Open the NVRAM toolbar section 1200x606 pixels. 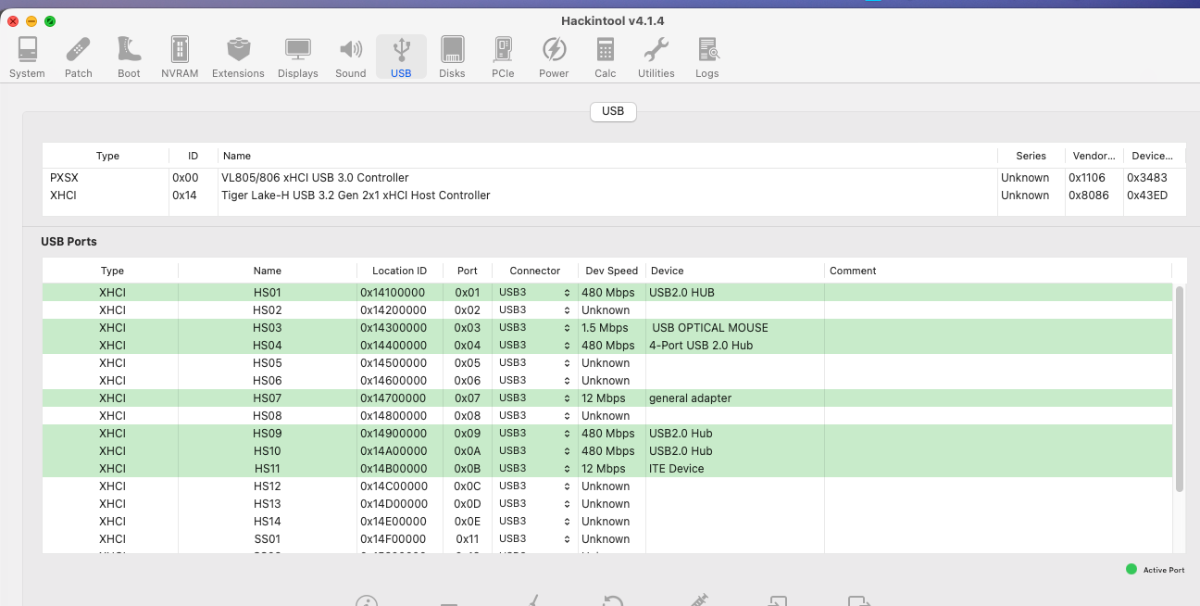(180, 58)
